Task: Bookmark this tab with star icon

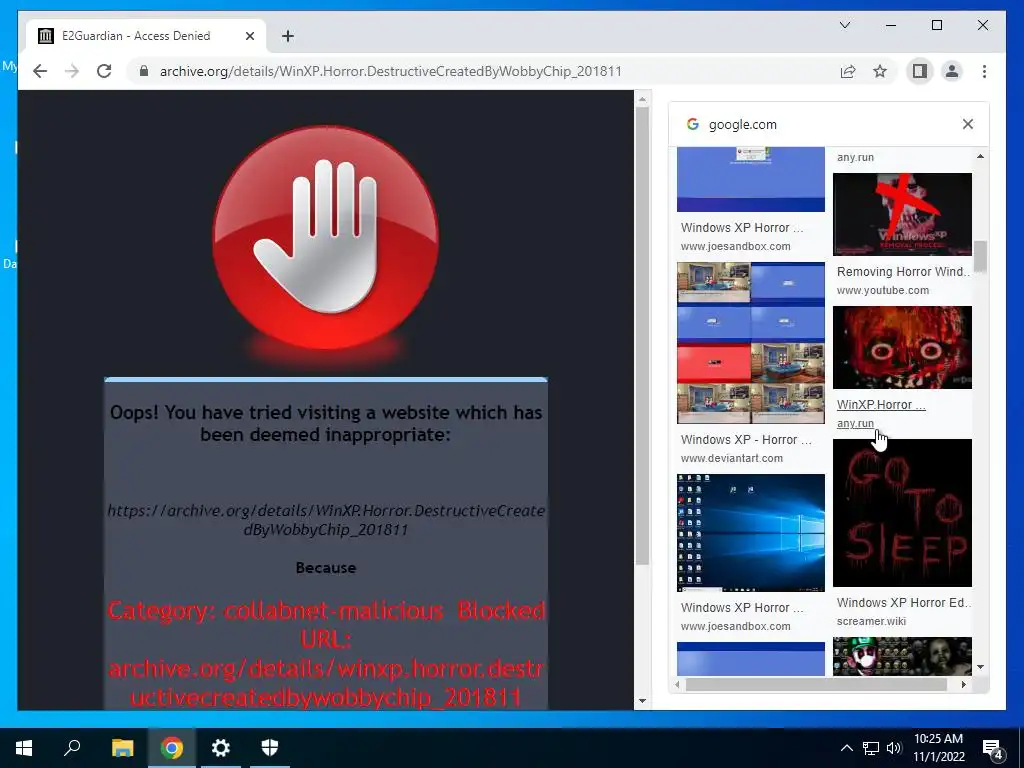Action: [x=880, y=71]
